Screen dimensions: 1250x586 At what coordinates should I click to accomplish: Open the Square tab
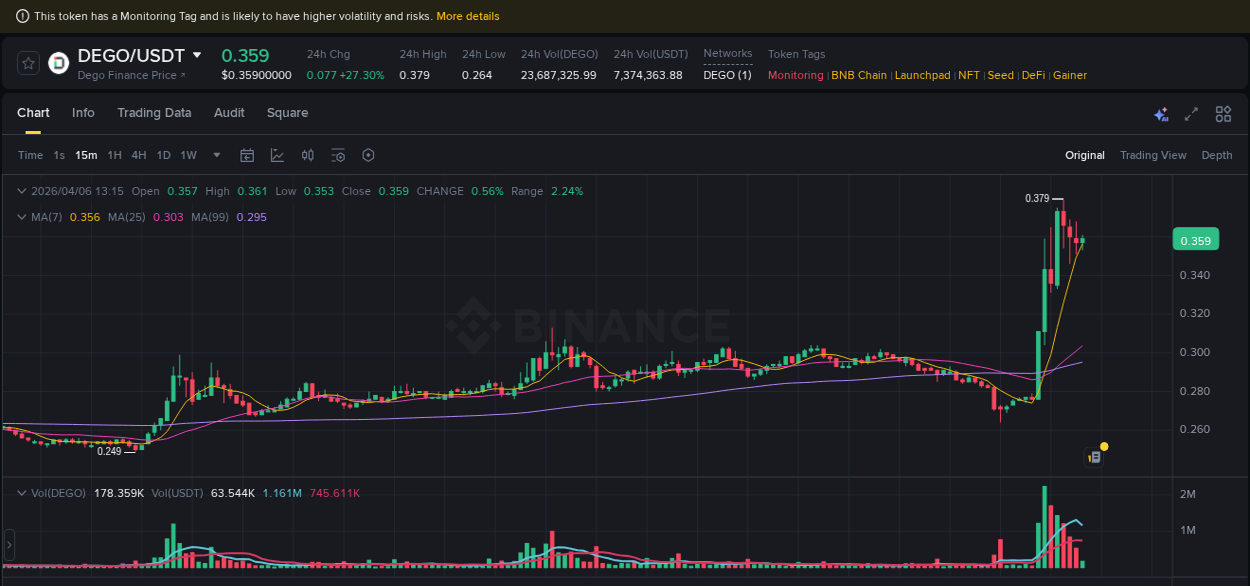coord(287,113)
